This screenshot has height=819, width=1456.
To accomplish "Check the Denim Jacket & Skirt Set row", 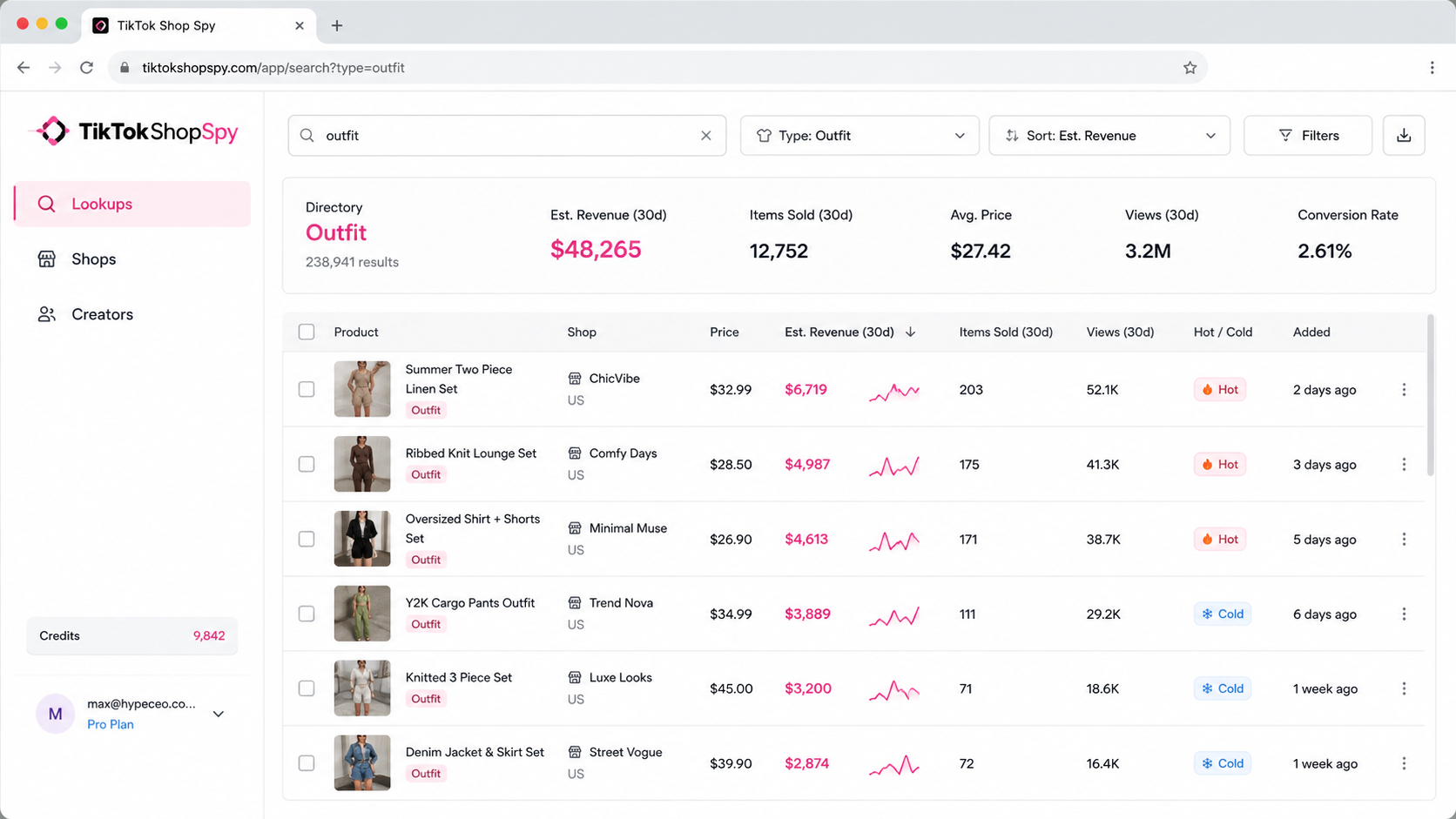I will click(307, 763).
